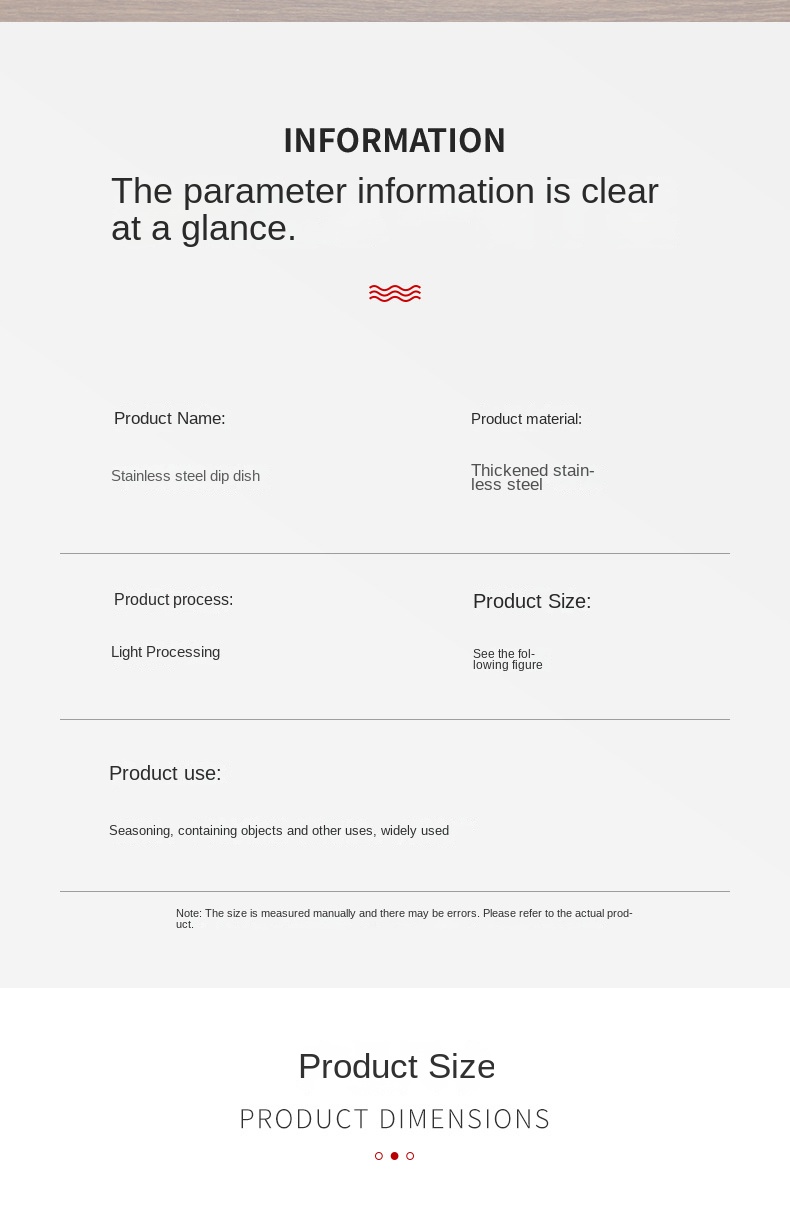Click 'Stainless steel dip dish' text
790x1207 pixels.
pos(185,476)
